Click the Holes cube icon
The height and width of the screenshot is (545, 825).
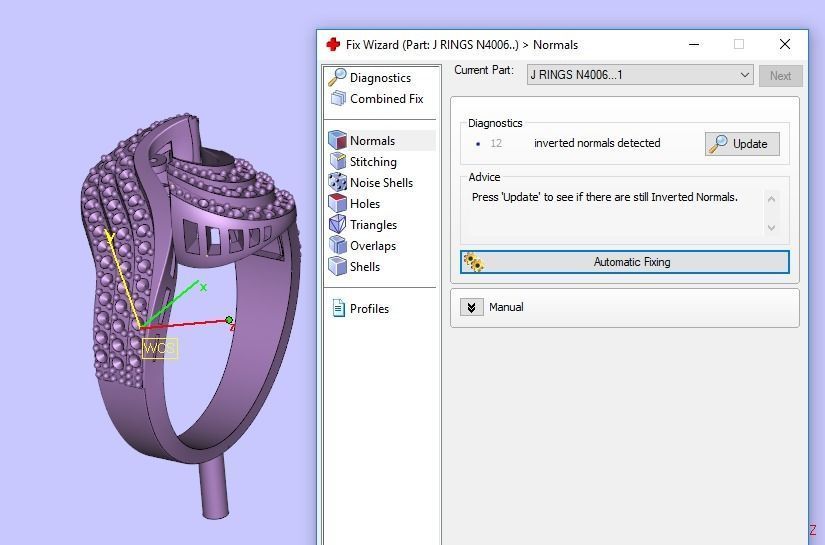pos(337,203)
